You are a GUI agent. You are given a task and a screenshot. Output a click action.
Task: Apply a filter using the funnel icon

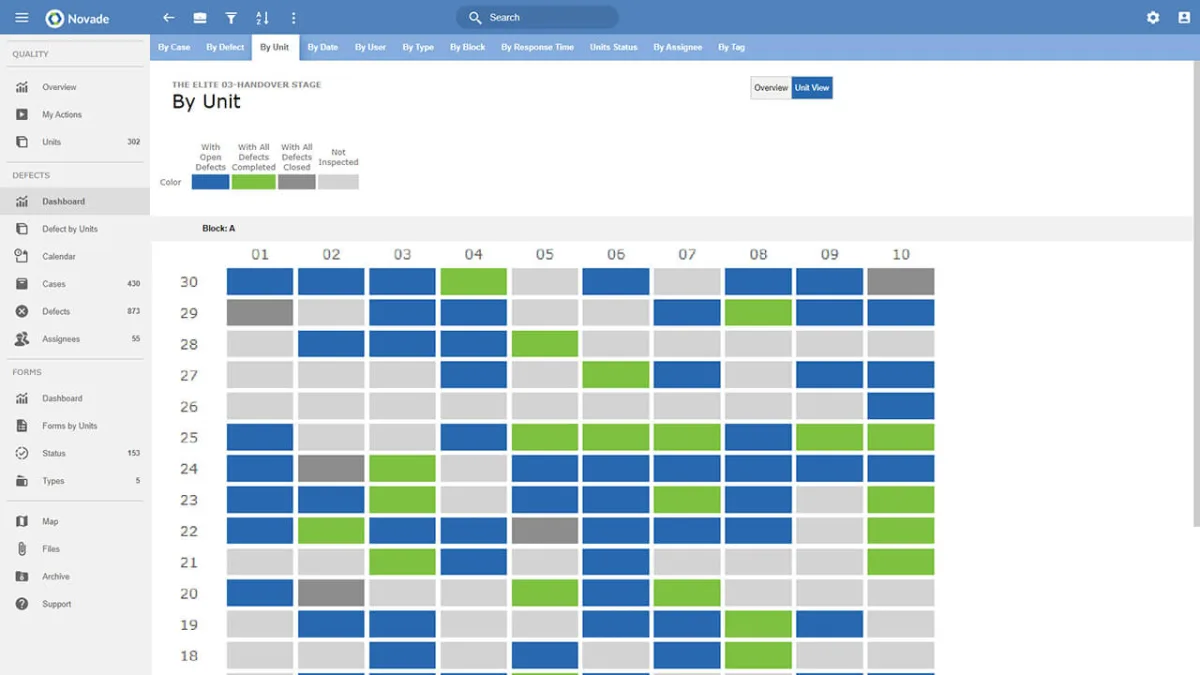coord(231,17)
